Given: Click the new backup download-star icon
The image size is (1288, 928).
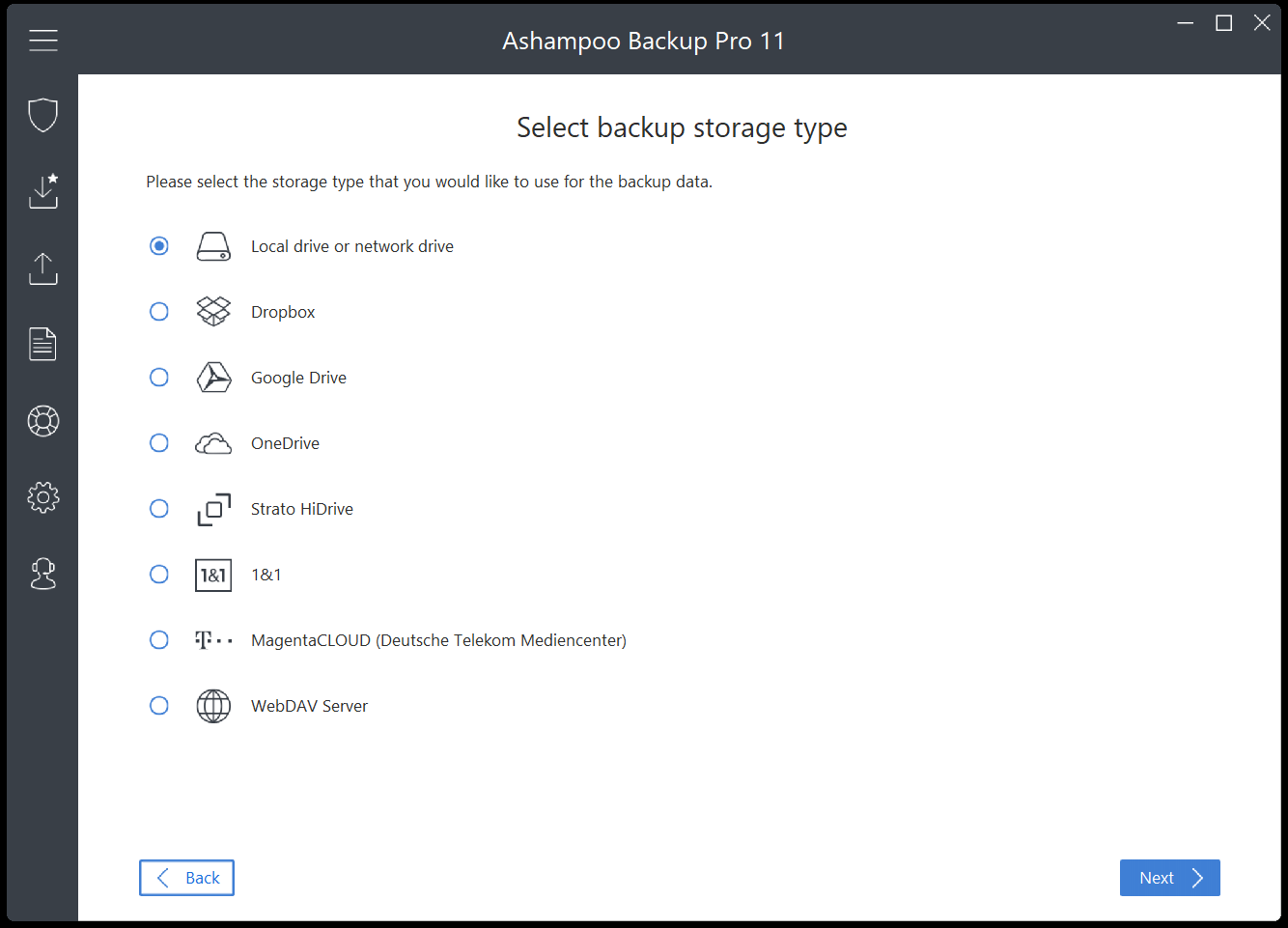Looking at the screenshot, I should click(x=43, y=191).
